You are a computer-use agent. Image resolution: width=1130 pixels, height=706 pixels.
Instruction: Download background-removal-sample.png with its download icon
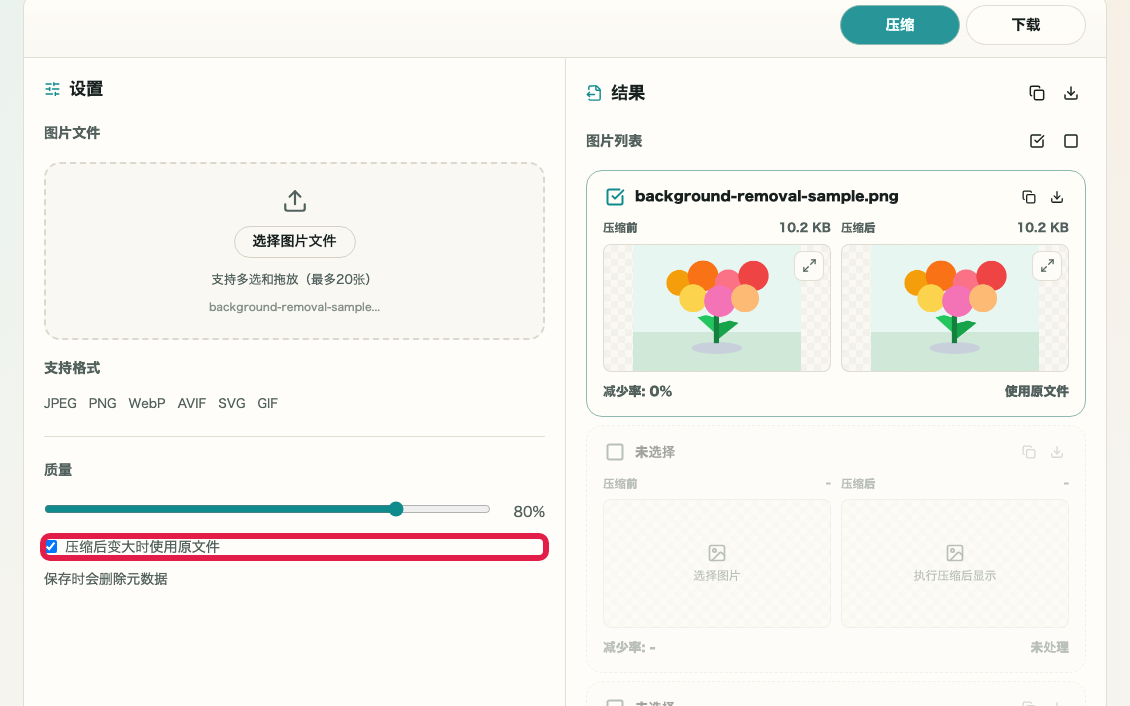point(1056,197)
